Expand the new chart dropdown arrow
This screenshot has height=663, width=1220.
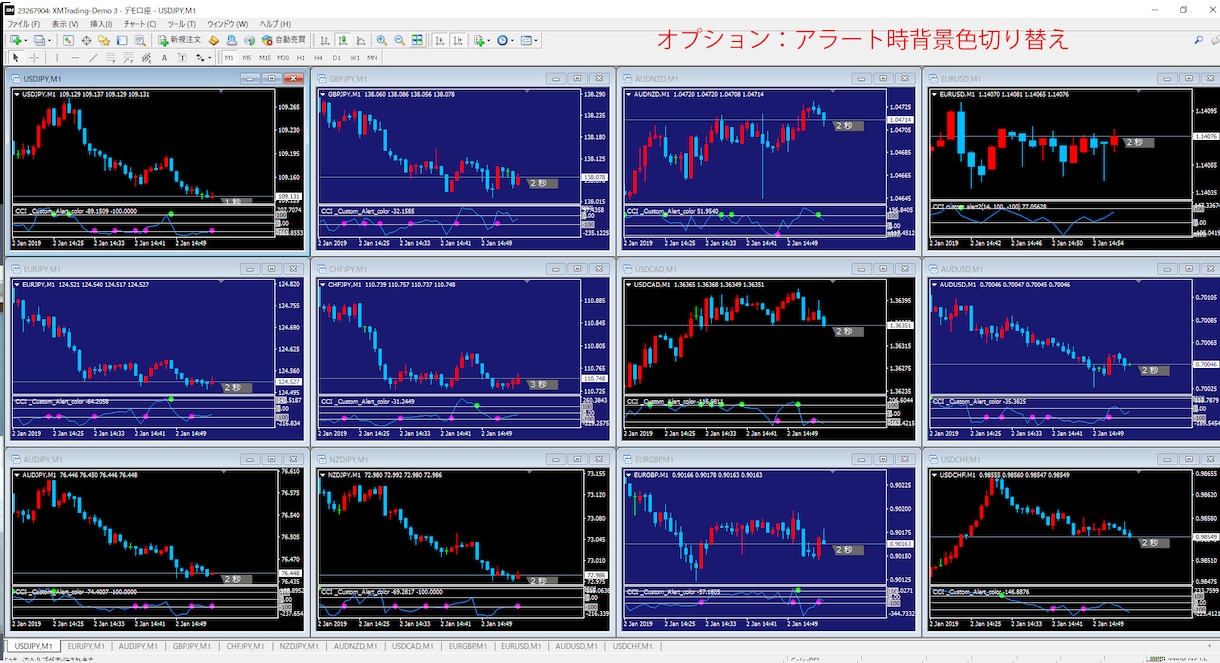[x=26, y=40]
